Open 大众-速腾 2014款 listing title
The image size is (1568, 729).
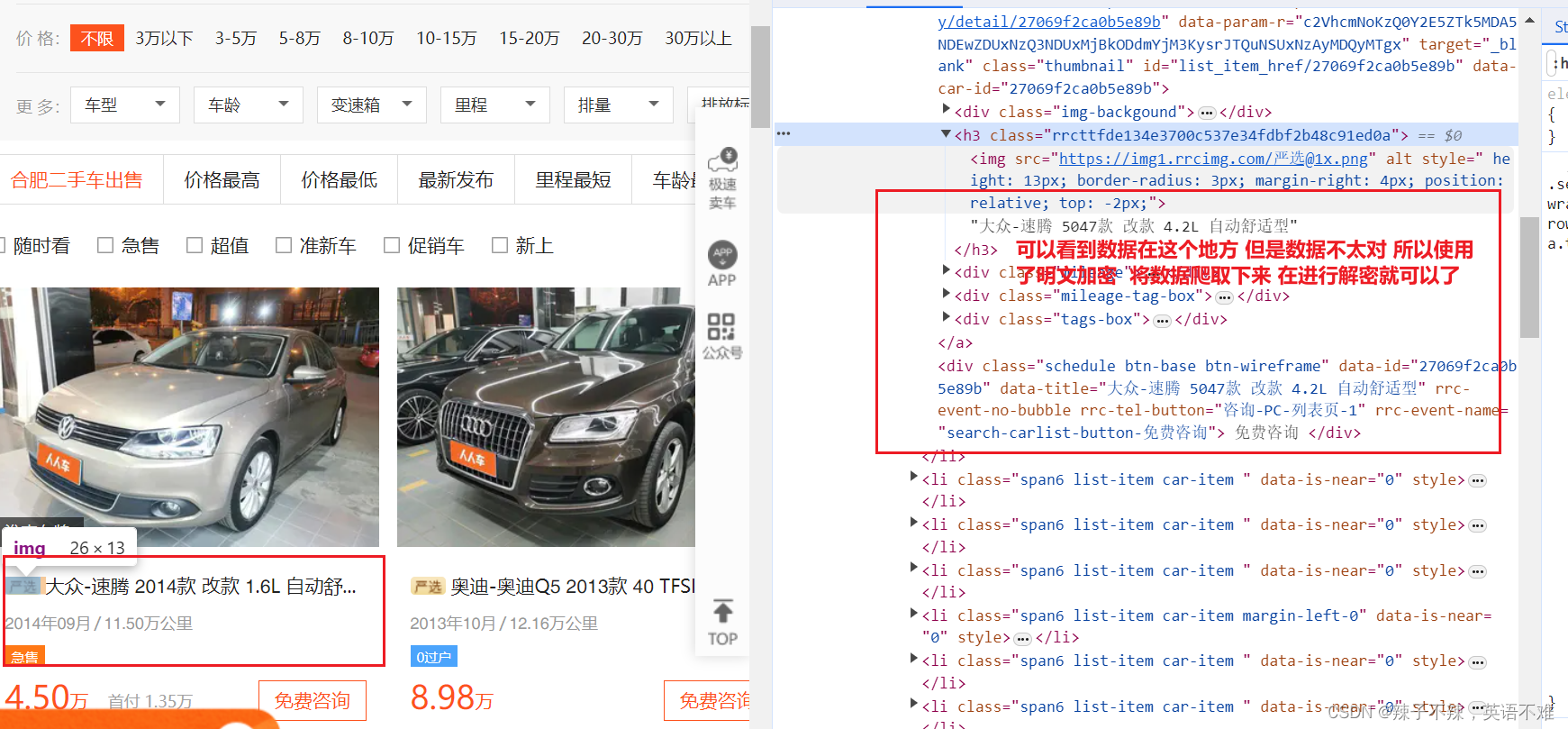[201, 587]
